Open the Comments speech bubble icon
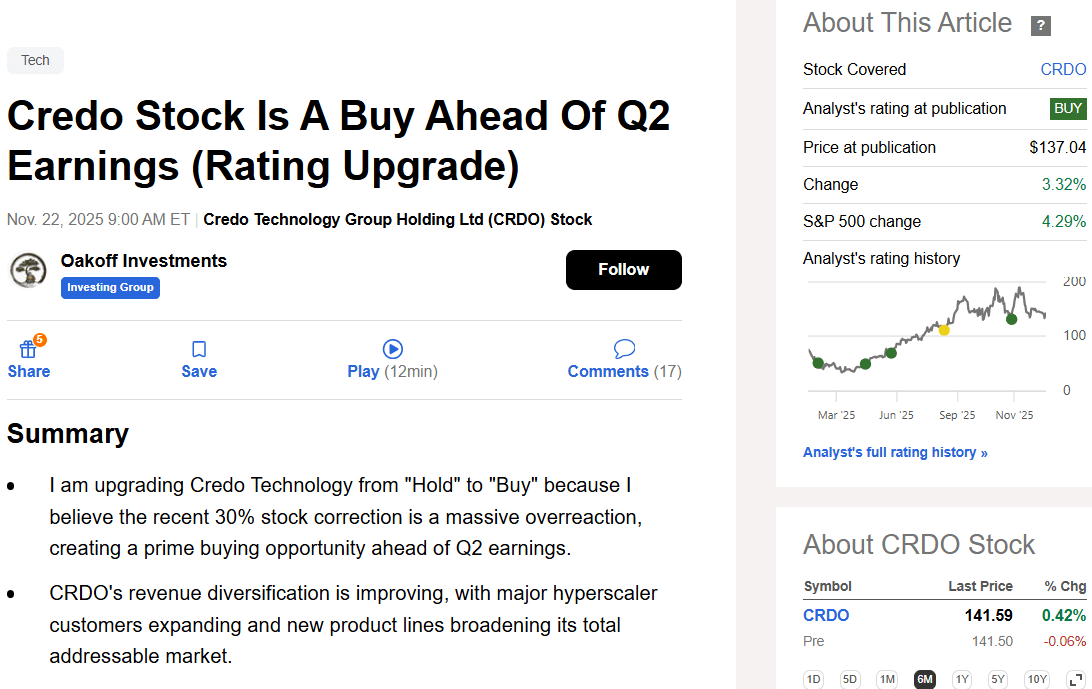This screenshot has height=689, width=1092. (x=624, y=349)
